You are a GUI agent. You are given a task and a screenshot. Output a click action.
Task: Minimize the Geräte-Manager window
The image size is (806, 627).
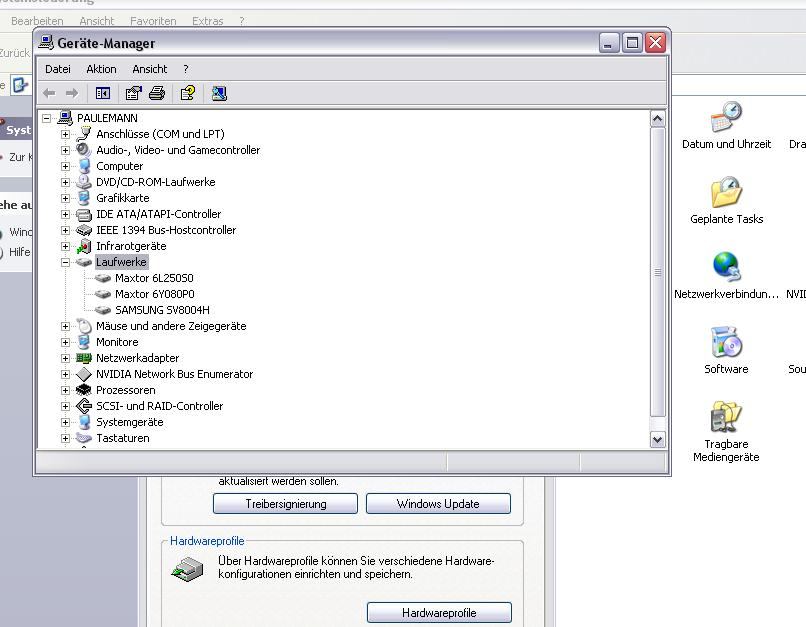[x=609, y=43]
